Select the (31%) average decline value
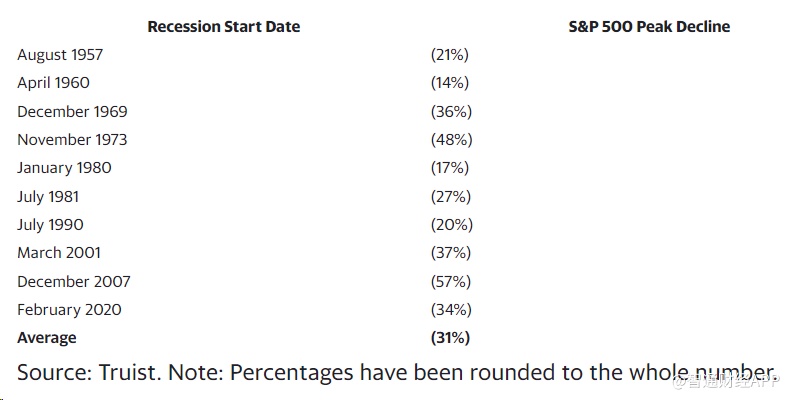Image resolution: width=790 pixels, height=400 pixels. tap(450, 338)
